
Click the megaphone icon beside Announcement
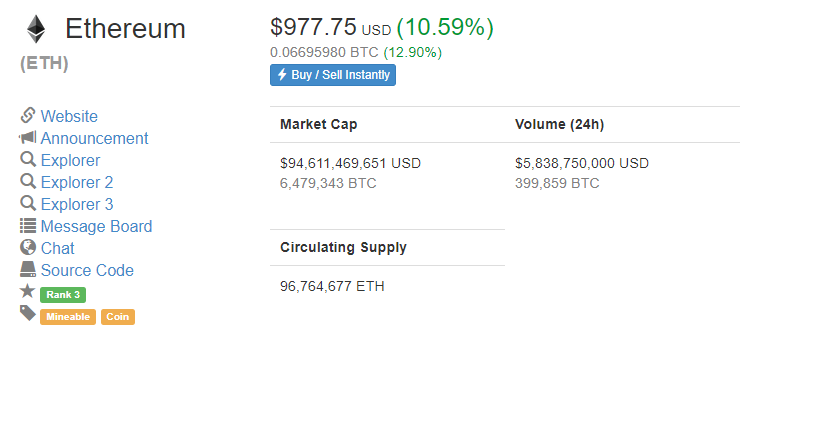point(28,138)
